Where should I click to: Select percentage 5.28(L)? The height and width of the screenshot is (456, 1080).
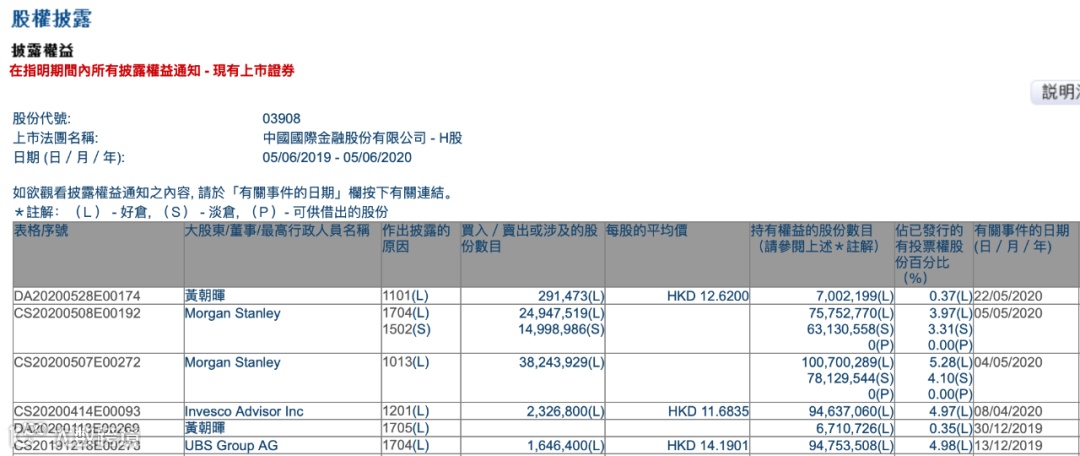click(951, 362)
